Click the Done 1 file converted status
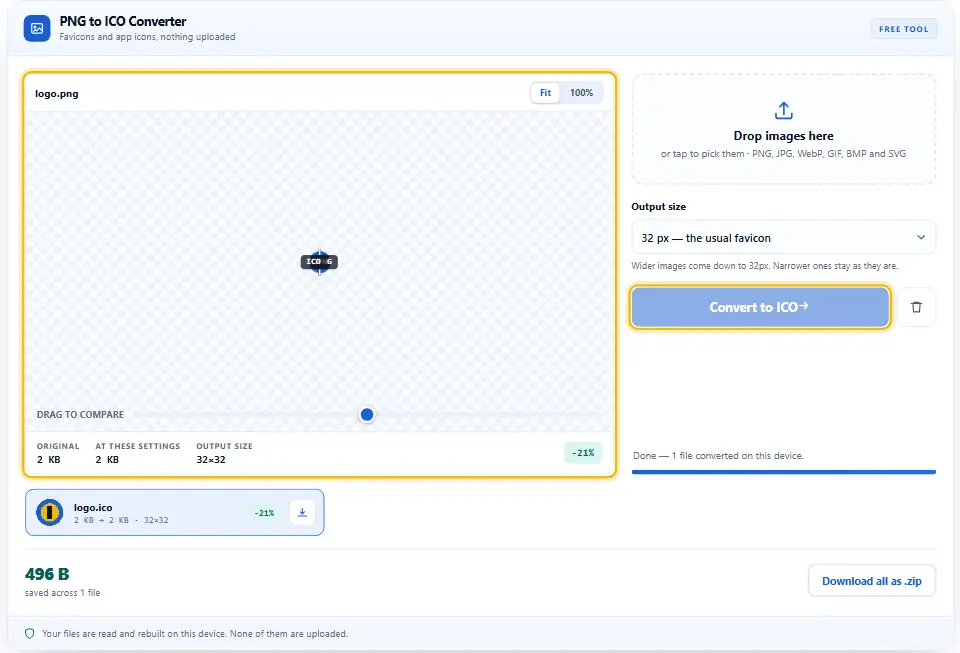 coord(718,455)
